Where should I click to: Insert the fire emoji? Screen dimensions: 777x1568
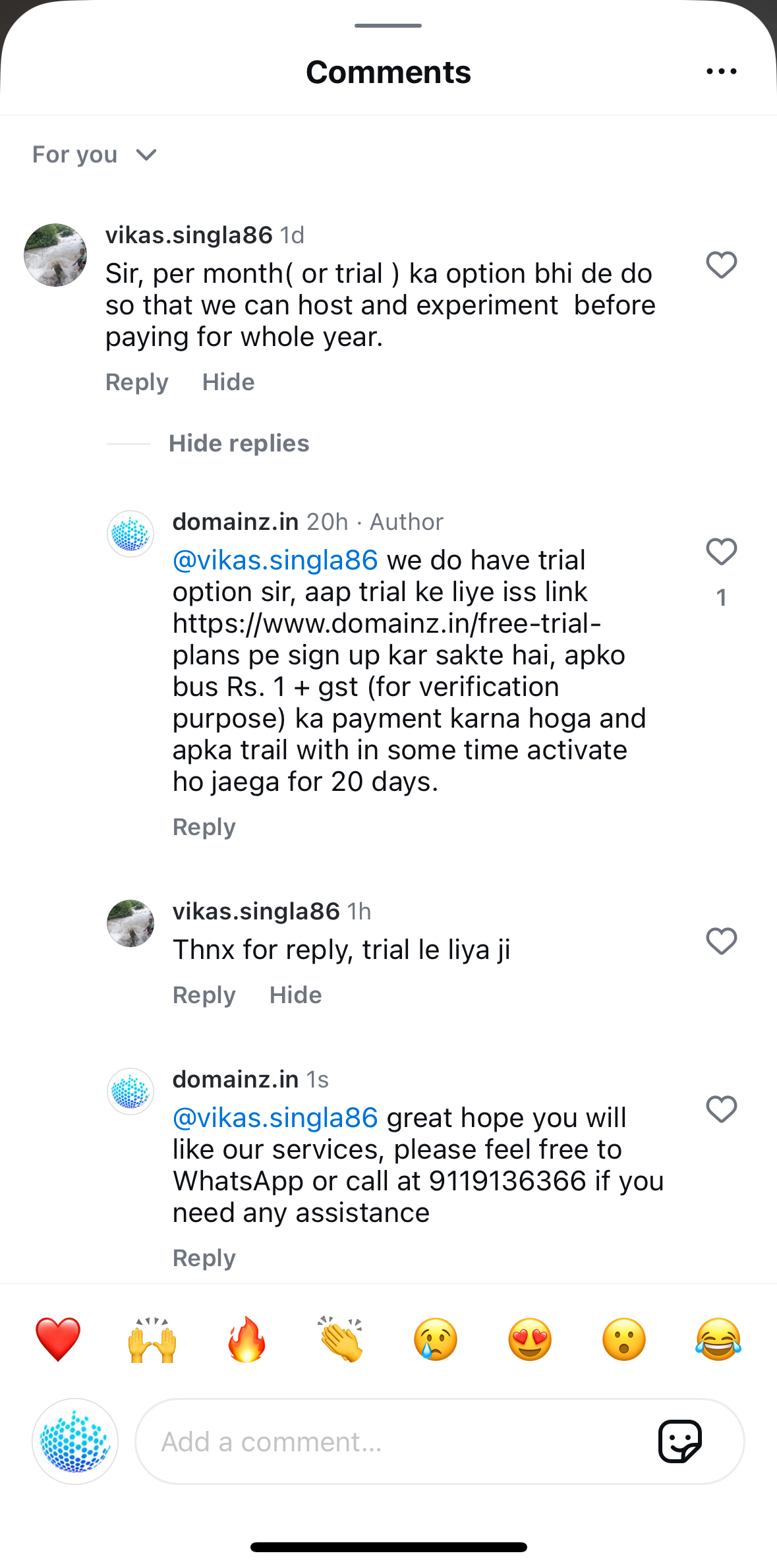(246, 1339)
